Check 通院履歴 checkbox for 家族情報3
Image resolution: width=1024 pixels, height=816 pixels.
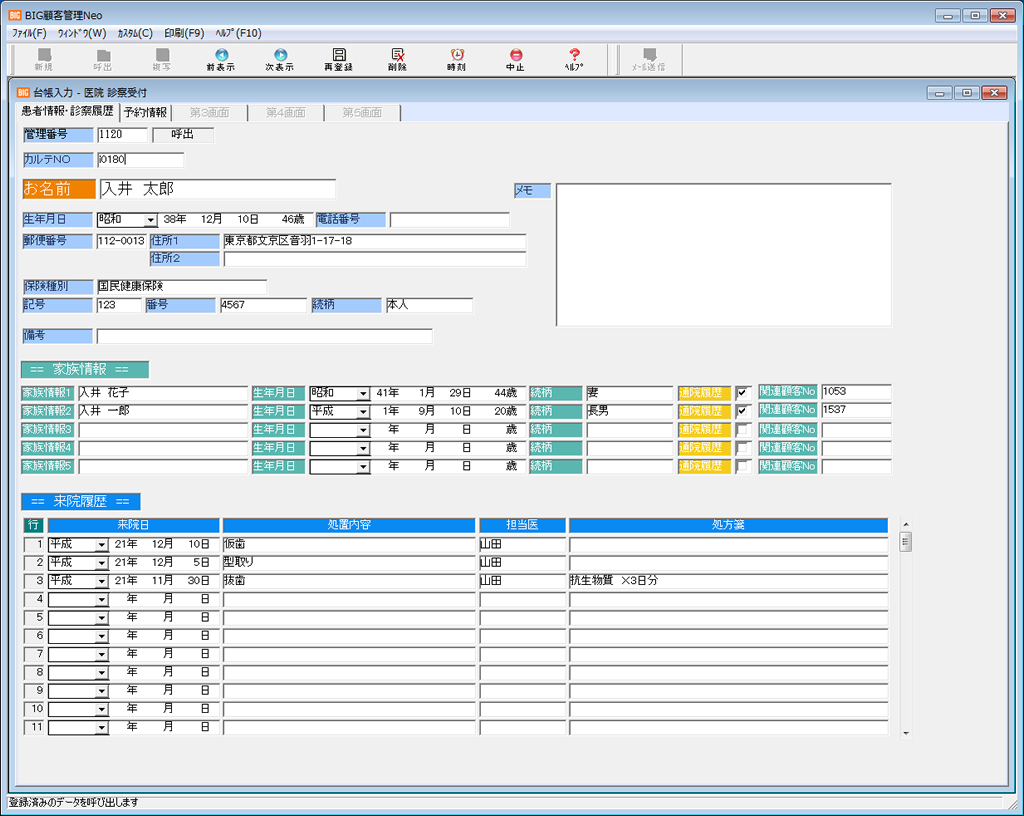click(x=742, y=430)
